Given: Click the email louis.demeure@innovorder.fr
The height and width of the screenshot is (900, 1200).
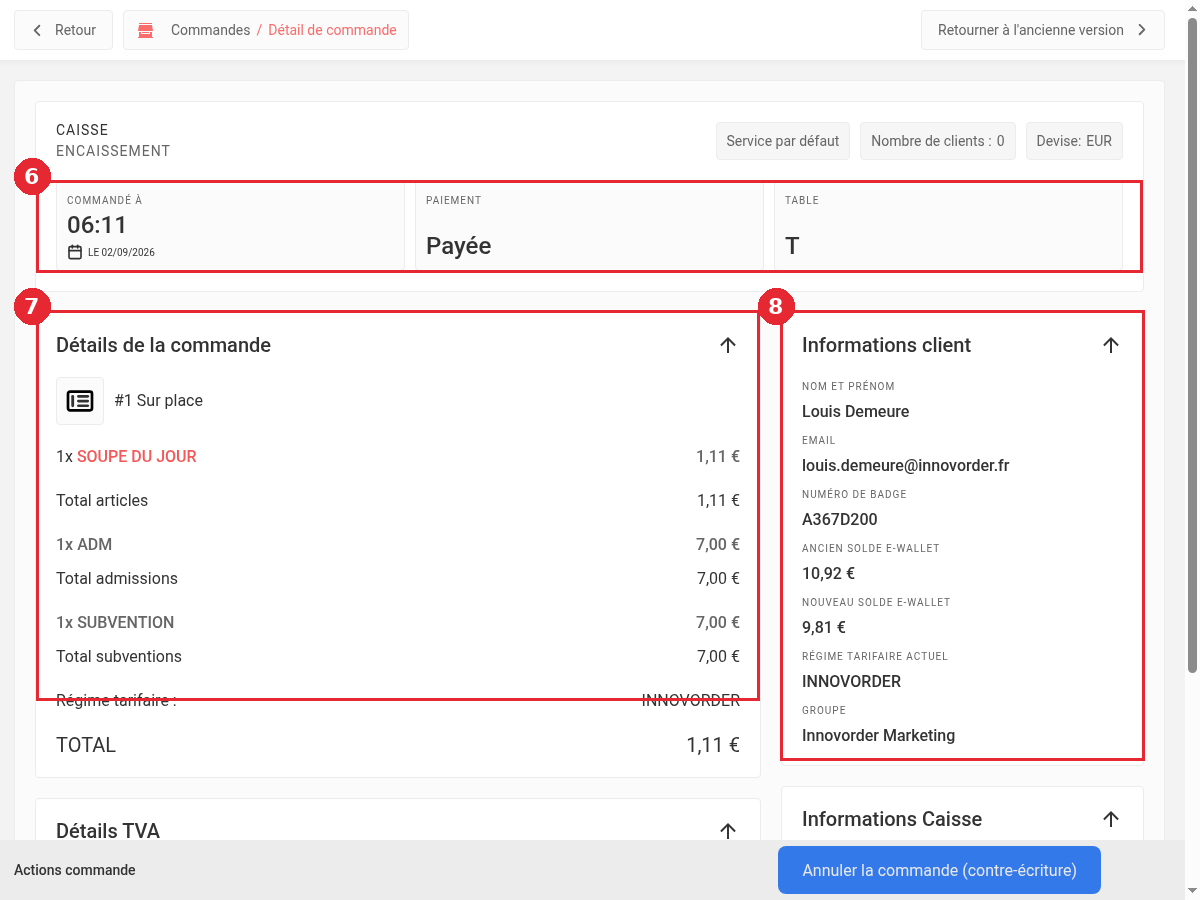Looking at the screenshot, I should [x=905, y=465].
